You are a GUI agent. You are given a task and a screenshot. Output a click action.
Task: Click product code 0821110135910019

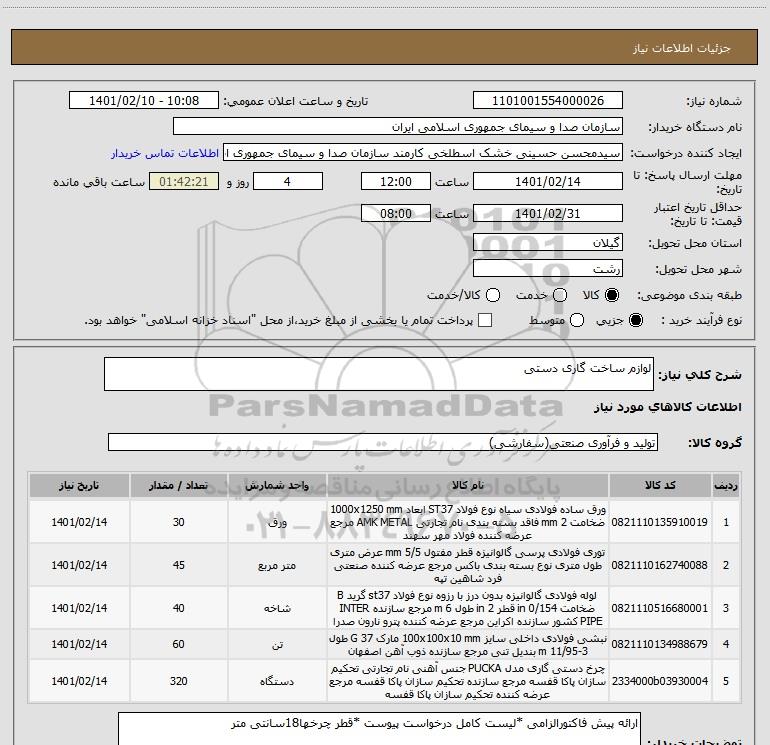(660, 522)
